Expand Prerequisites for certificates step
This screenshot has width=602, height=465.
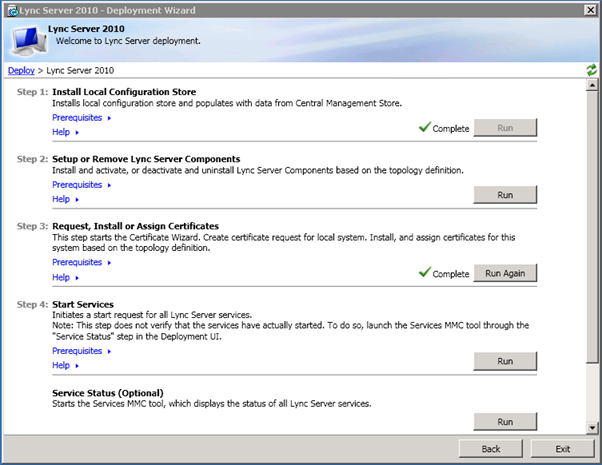[80, 263]
